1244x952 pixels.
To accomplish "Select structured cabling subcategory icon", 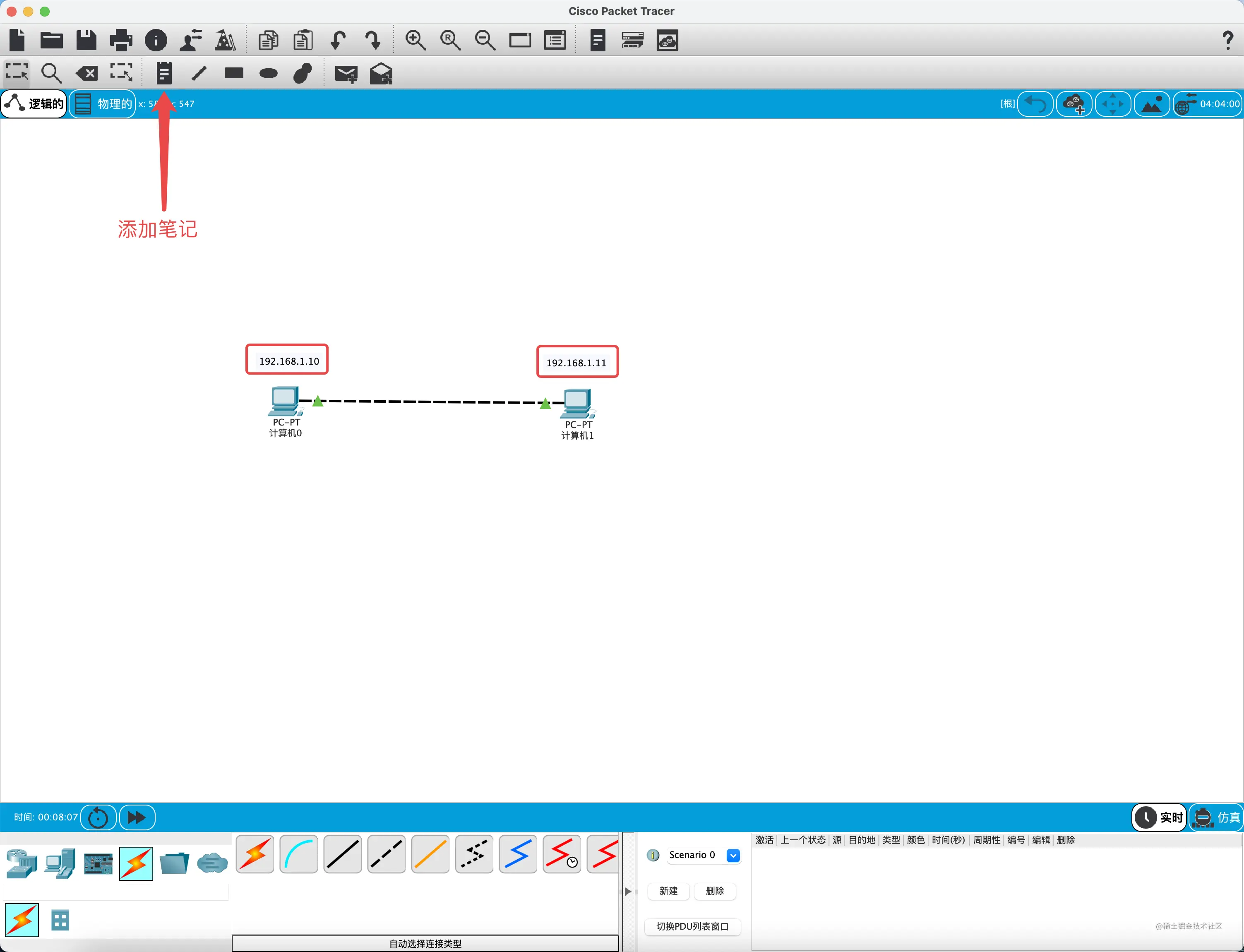I will (60, 920).
